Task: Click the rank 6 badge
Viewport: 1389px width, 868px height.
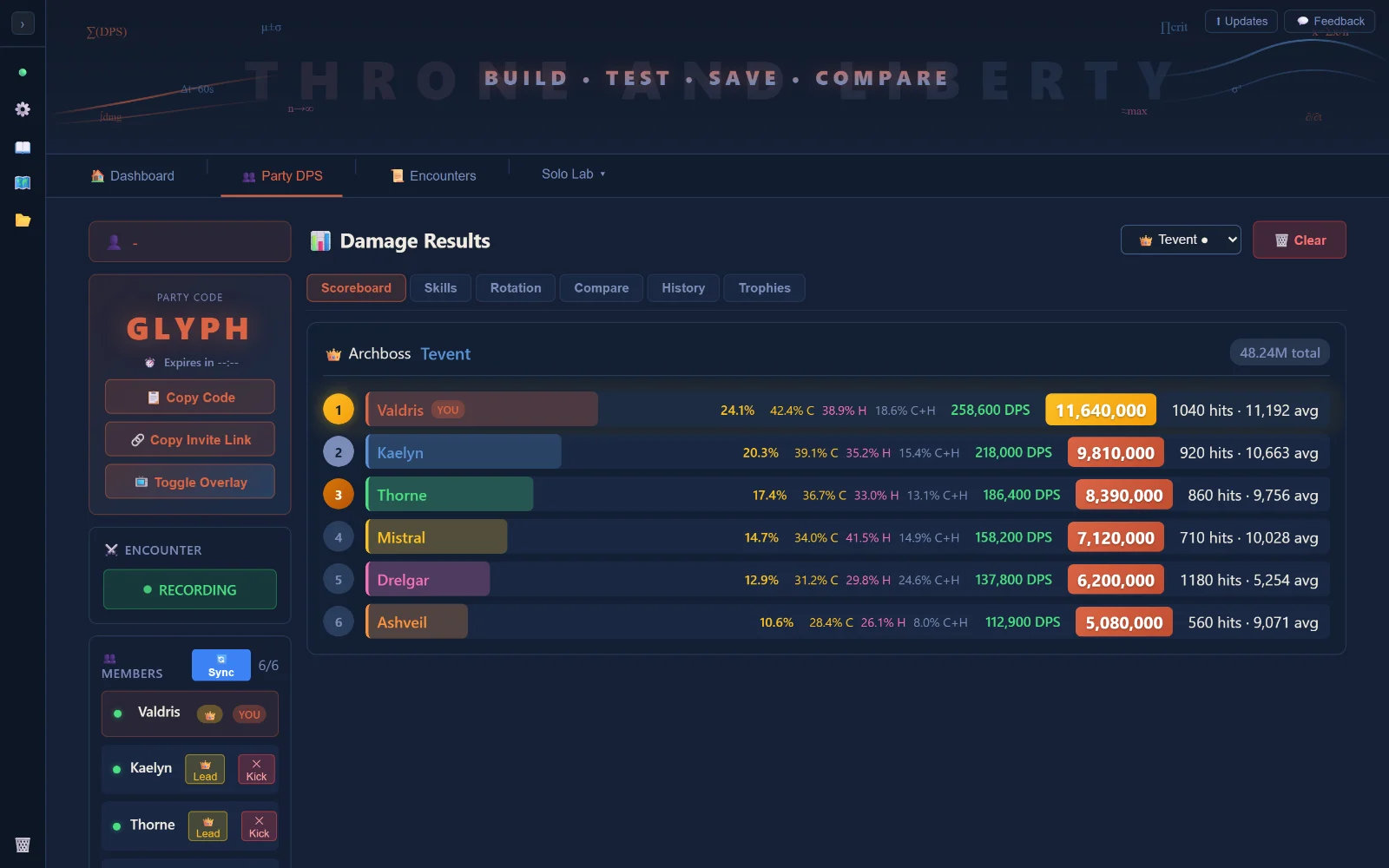Action: [x=339, y=622]
